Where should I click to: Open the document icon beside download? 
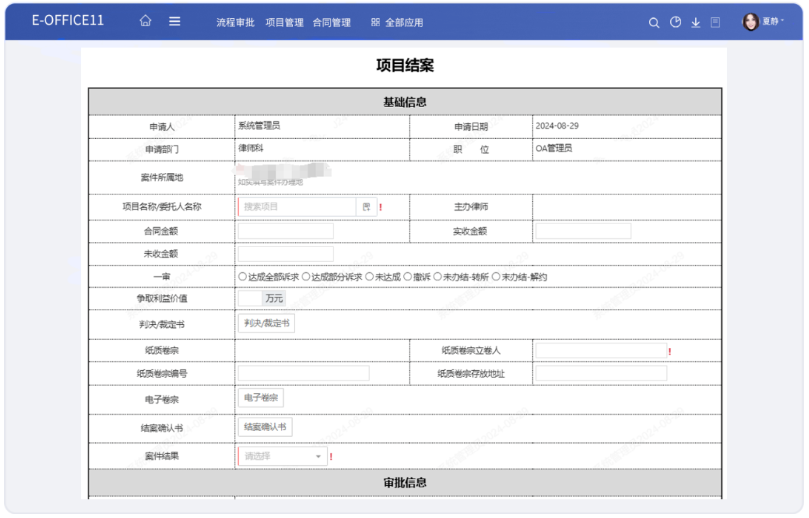click(x=715, y=22)
